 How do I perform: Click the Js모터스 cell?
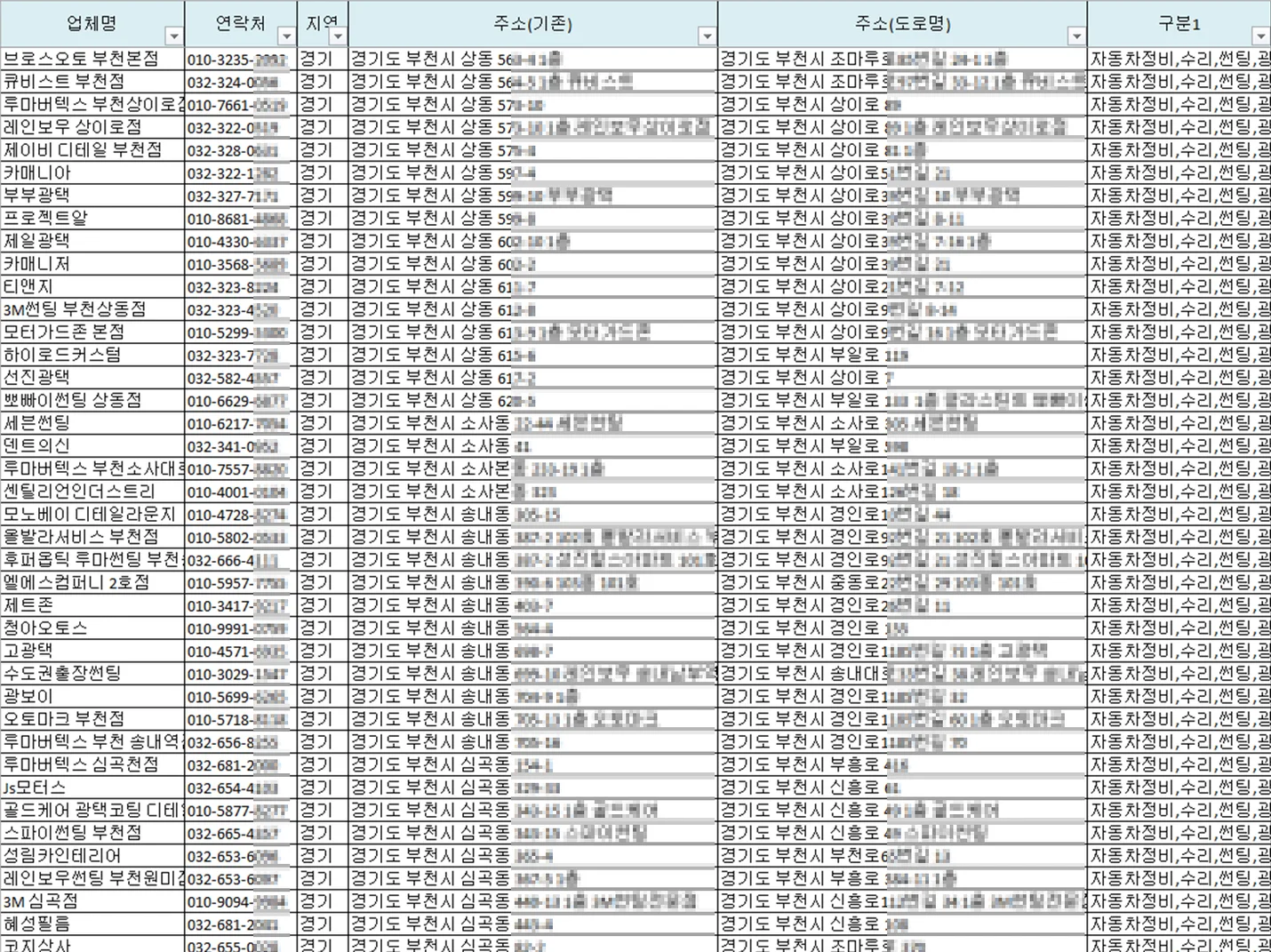pyautogui.click(x=92, y=788)
